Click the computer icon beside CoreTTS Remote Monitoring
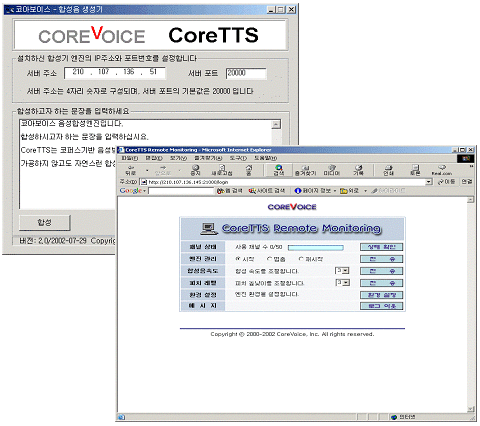Viewport: 480px width, 426px height. 209,228
